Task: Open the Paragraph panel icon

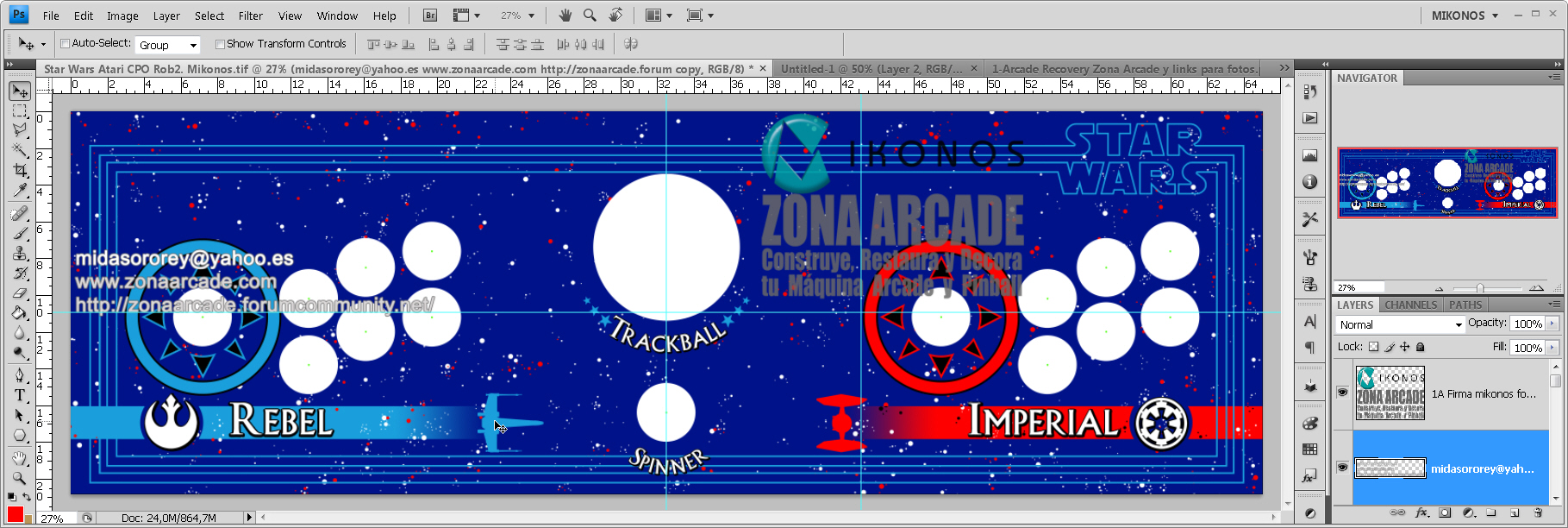Action: point(1310,347)
